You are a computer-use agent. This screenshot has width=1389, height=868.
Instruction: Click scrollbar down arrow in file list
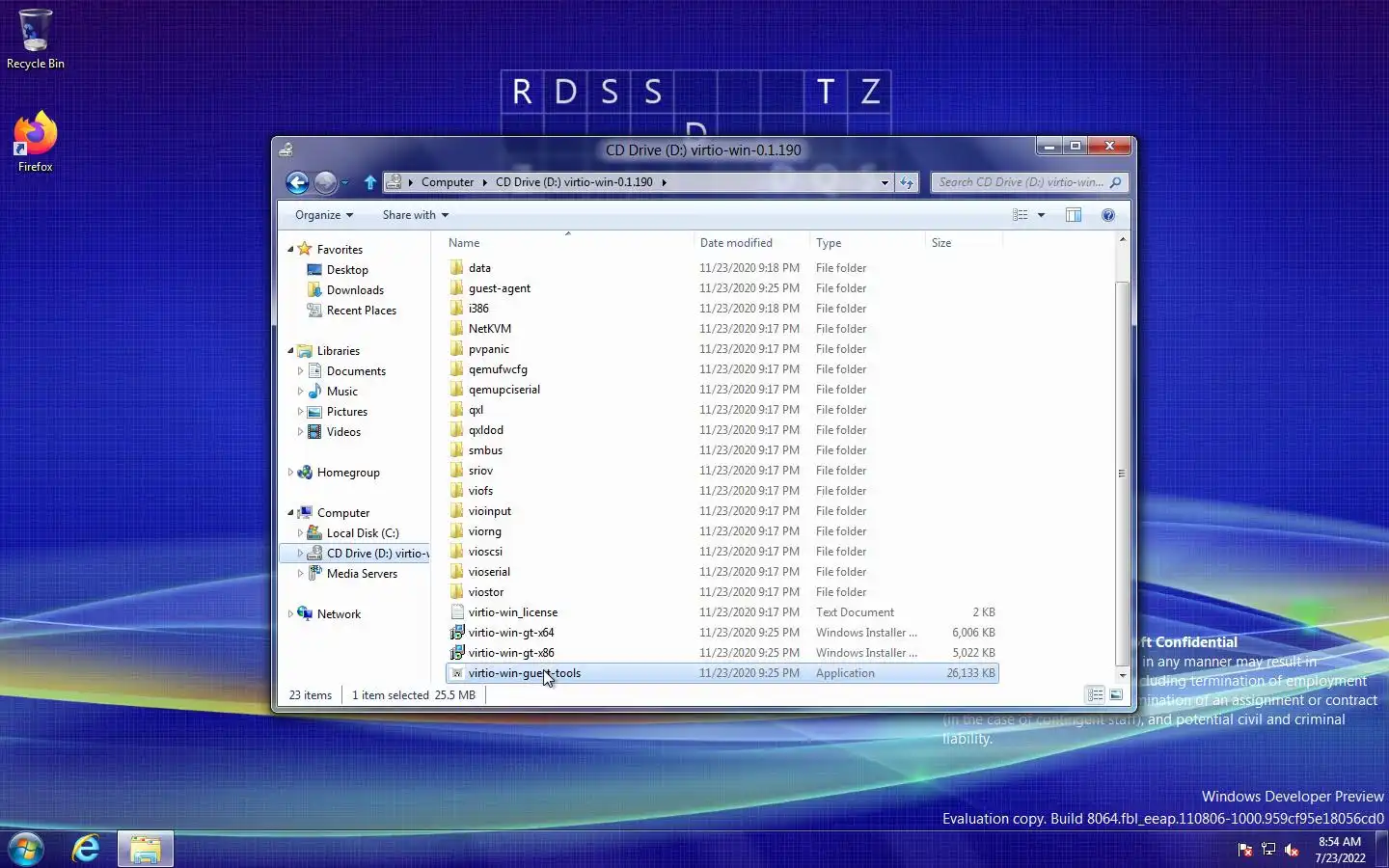pyautogui.click(x=1121, y=675)
